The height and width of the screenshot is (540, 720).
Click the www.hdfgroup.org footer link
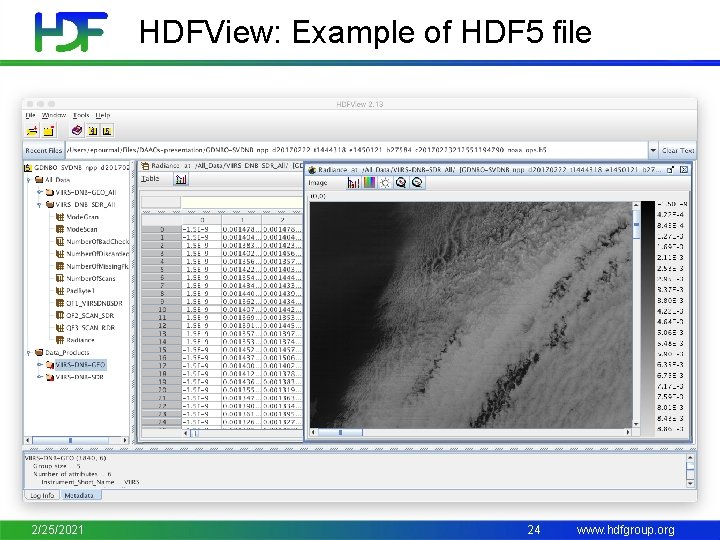tap(625, 530)
